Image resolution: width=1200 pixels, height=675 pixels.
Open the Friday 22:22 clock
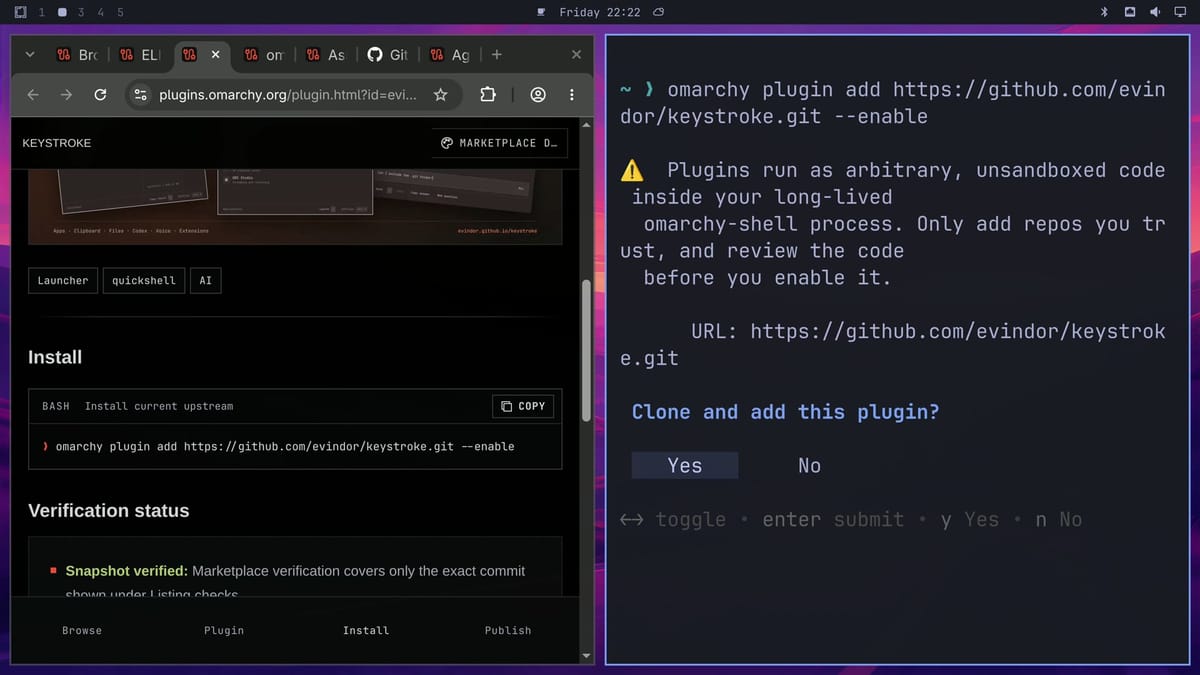coord(600,12)
